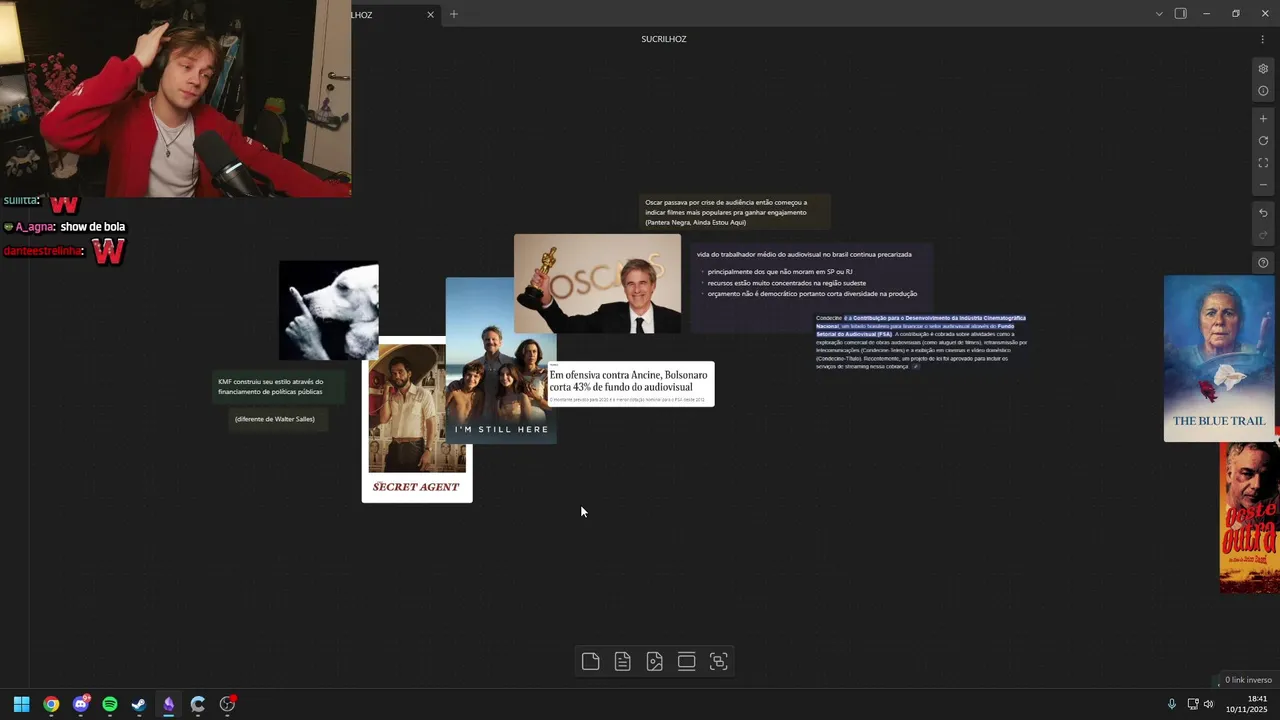Expand the tab list dropdown
The image size is (1280, 720).
pos(1159,14)
